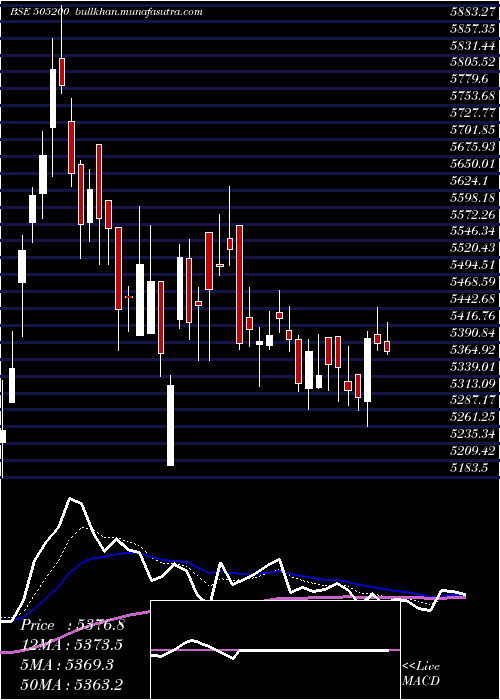Click the 5572.26 price axis label
The image size is (500, 700).
tap(473, 215)
